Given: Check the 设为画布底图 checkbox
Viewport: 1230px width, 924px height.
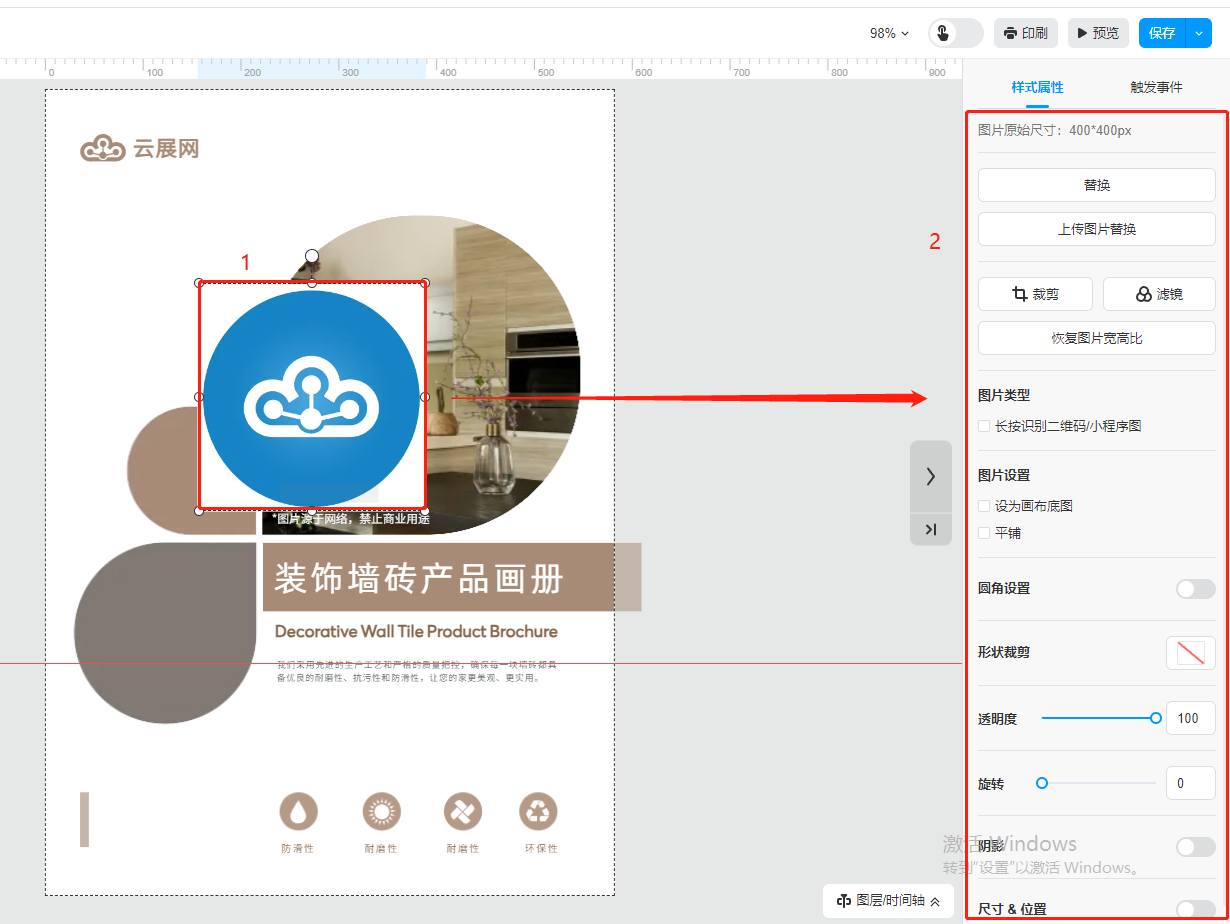Looking at the screenshot, I should tap(985, 506).
